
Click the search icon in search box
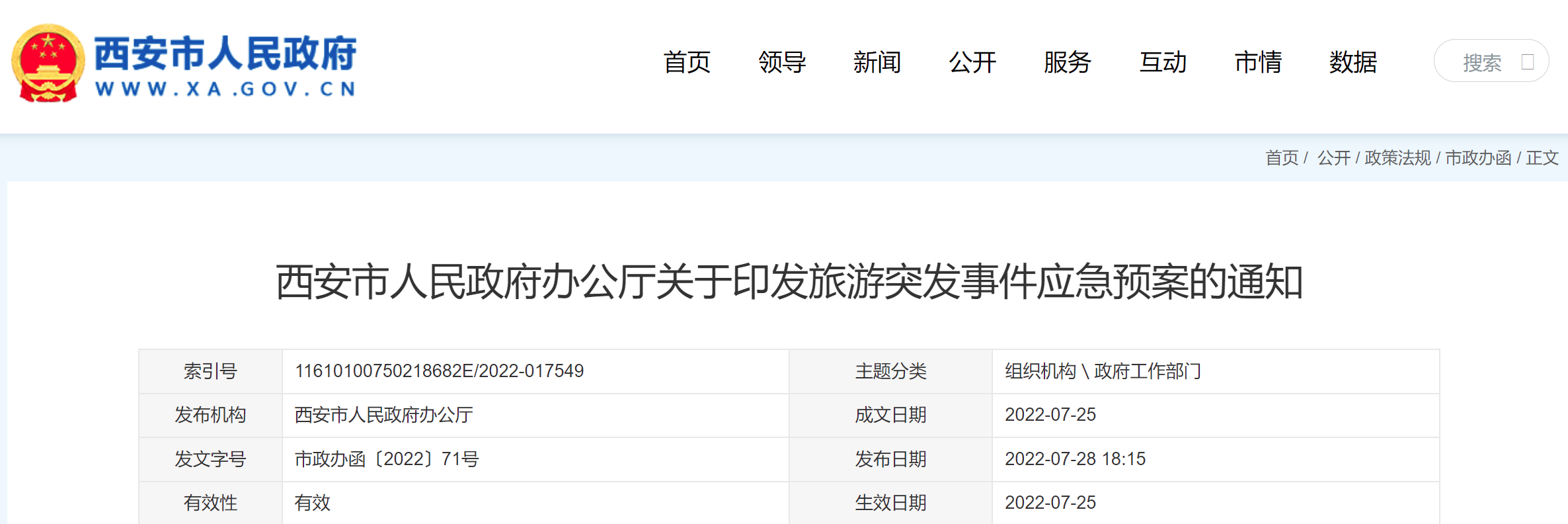pos(1527,62)
